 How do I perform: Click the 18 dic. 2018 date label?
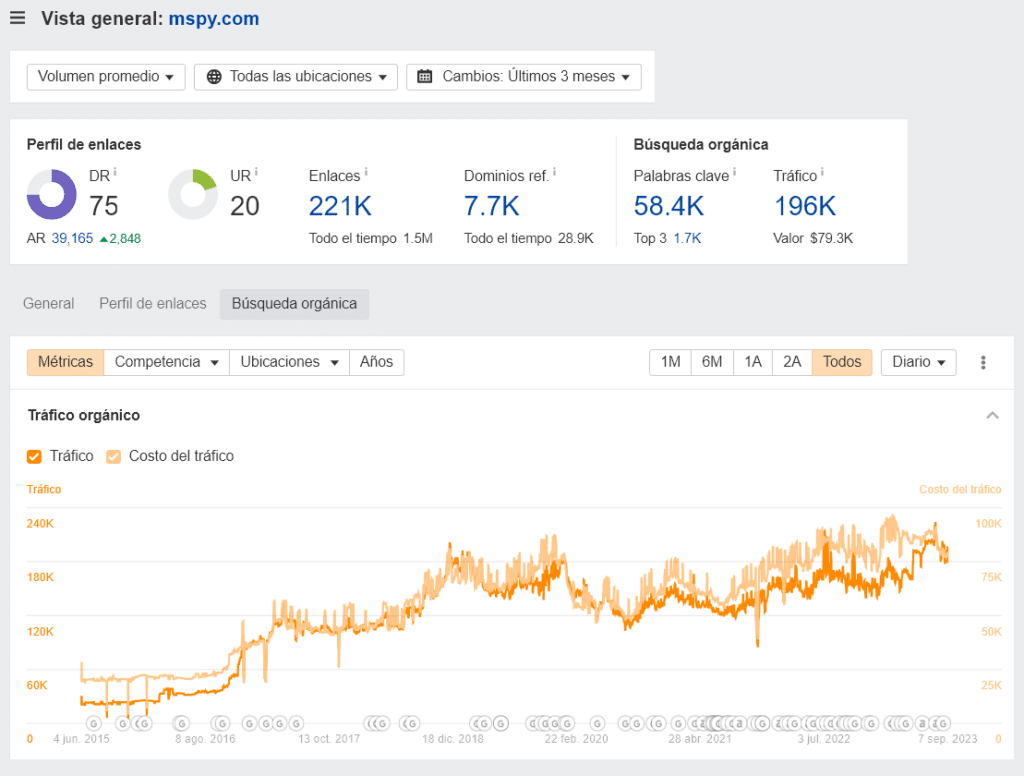point(453,739)
